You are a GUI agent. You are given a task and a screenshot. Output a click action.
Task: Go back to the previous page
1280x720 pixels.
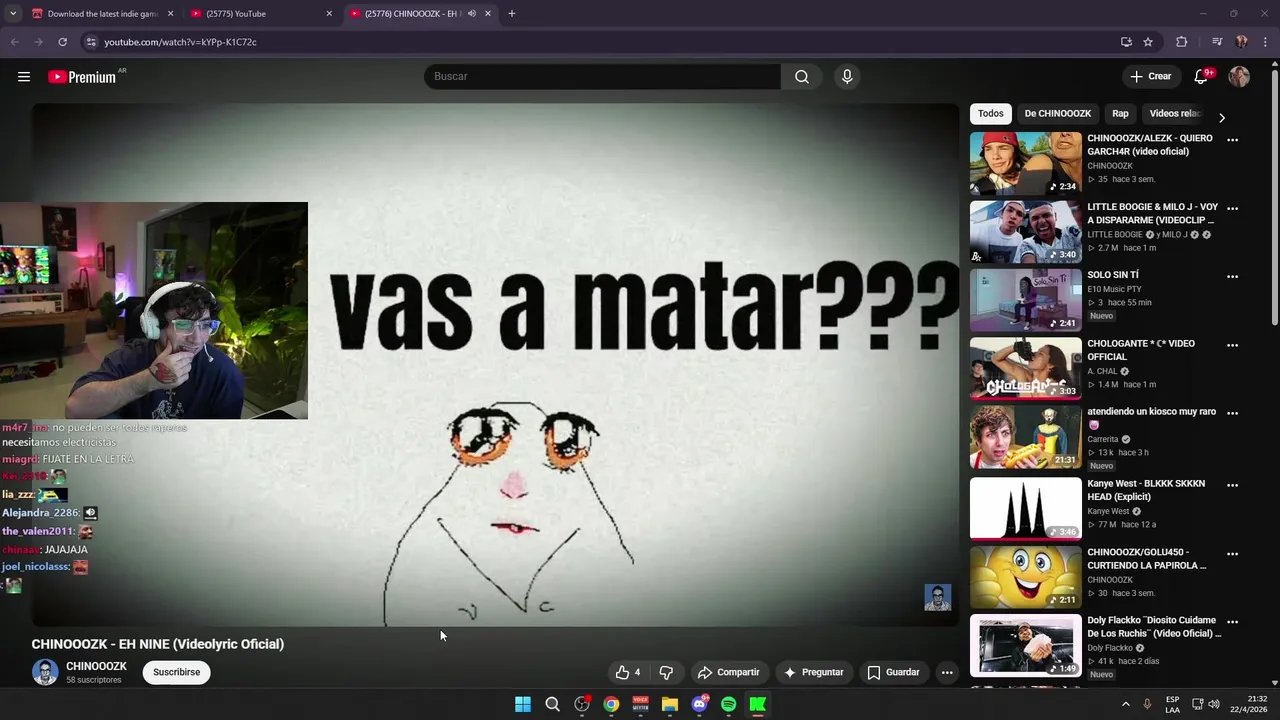tap(14, 42)
